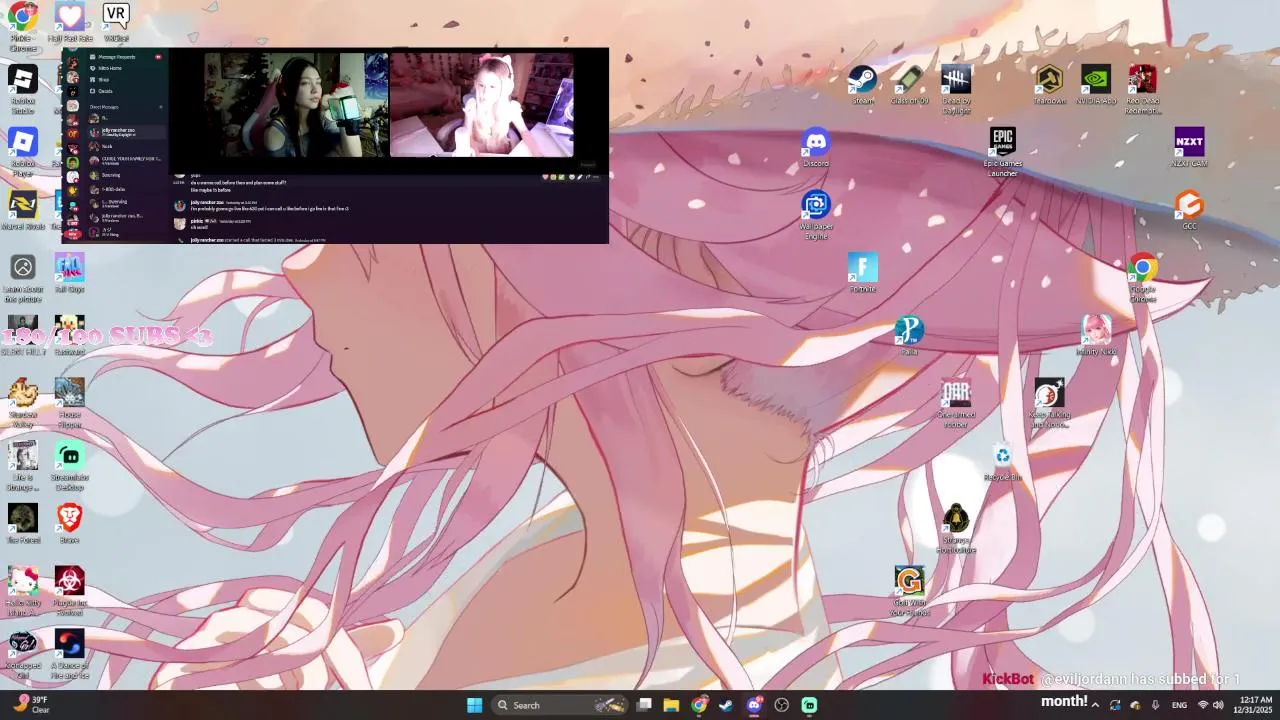The image size is (1280, 720).
Task: Open the Wi-Fi network tray icon
Action: (1203, 705)
